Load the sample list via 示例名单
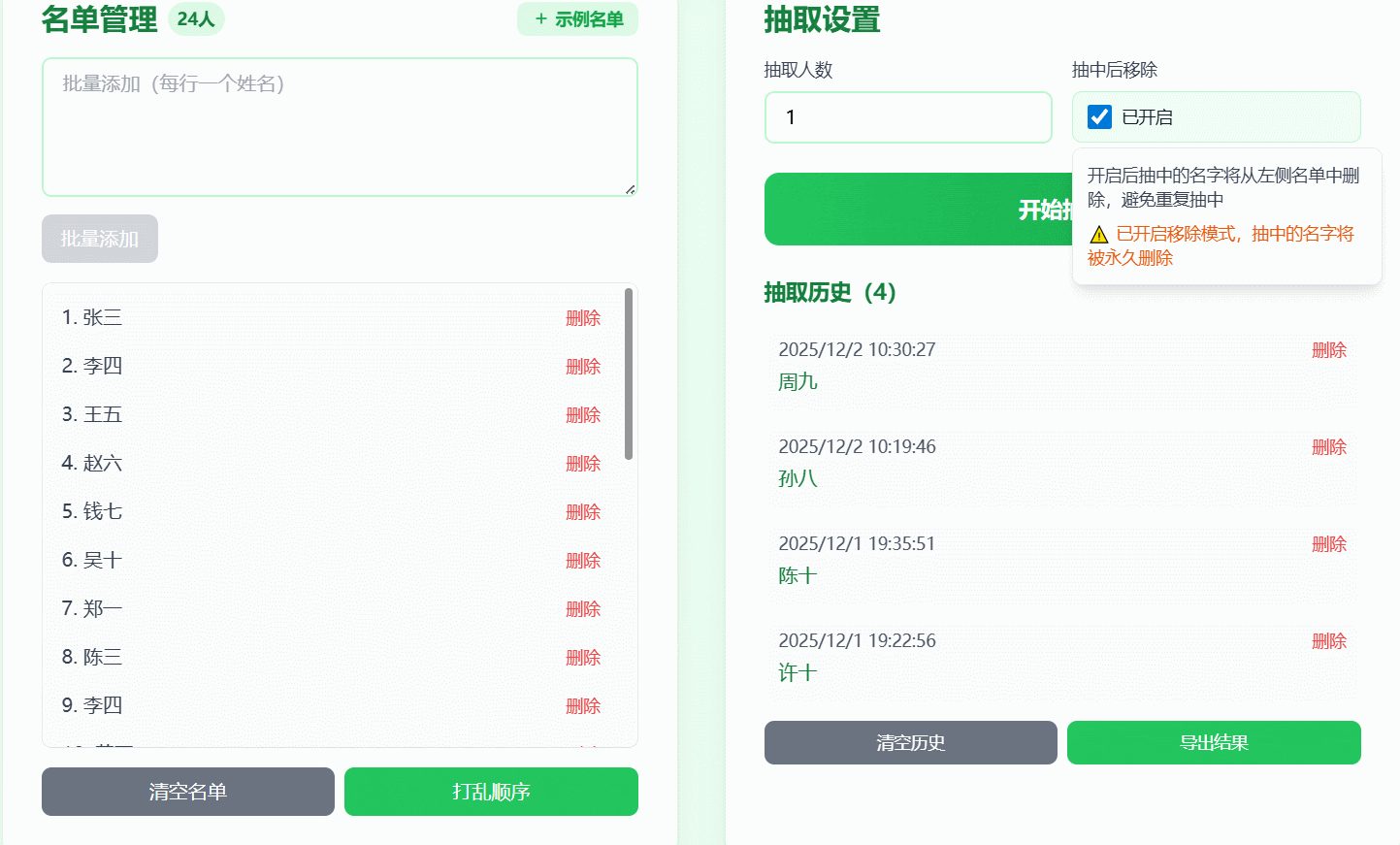 (577, 18)
